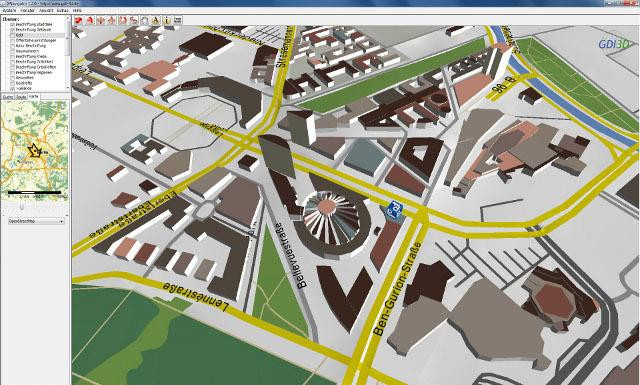Toggle the Beschriftung Kreis layer checkbox
The width and height of the screenshot is (640, 385).
(12, 56)
